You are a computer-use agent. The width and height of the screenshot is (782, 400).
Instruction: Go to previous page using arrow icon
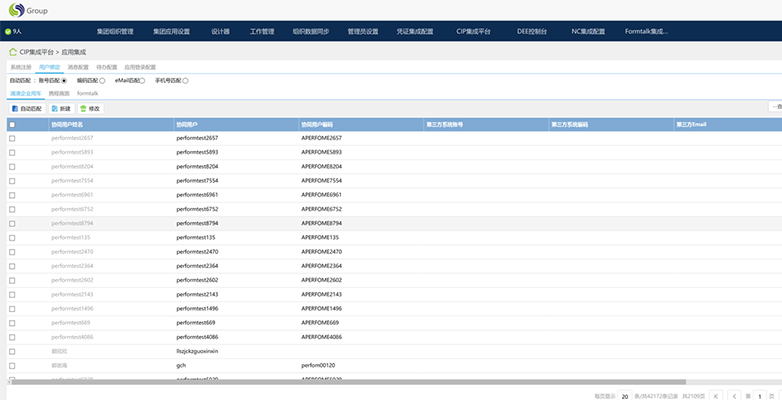(733, 396)
